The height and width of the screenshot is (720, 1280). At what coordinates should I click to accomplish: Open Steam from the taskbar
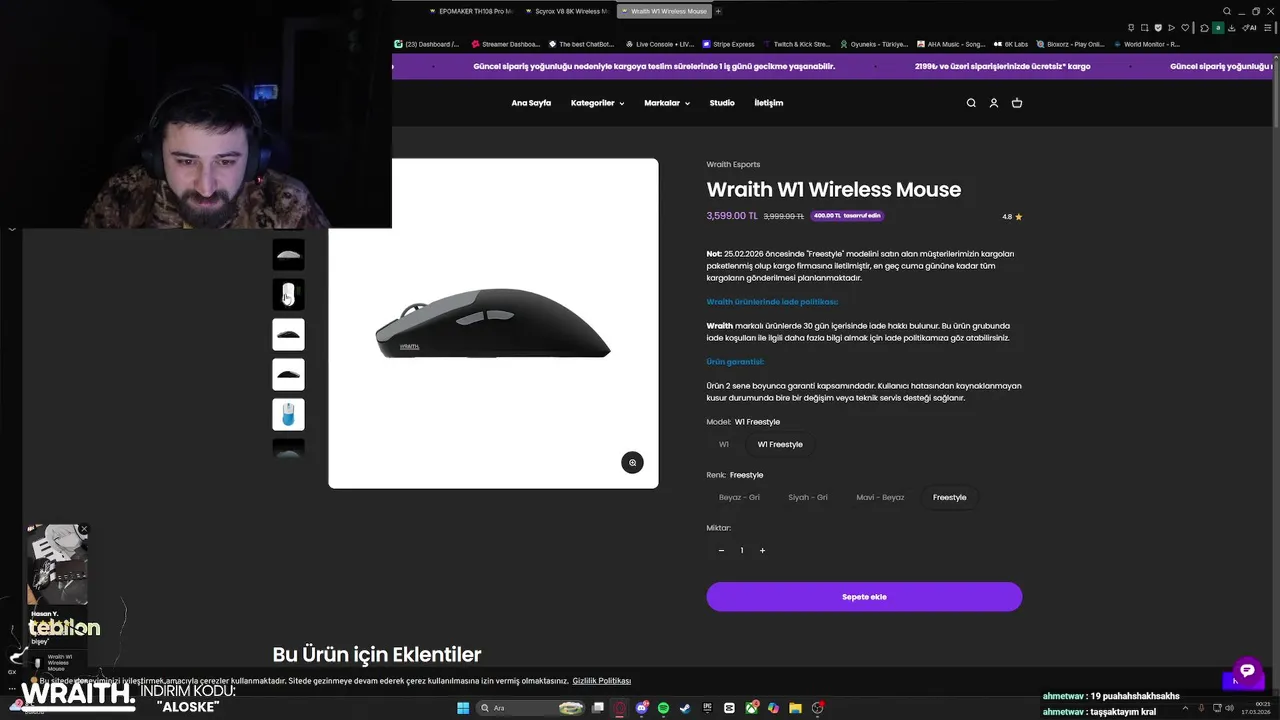pyautogui.click(x=685, y=708)
